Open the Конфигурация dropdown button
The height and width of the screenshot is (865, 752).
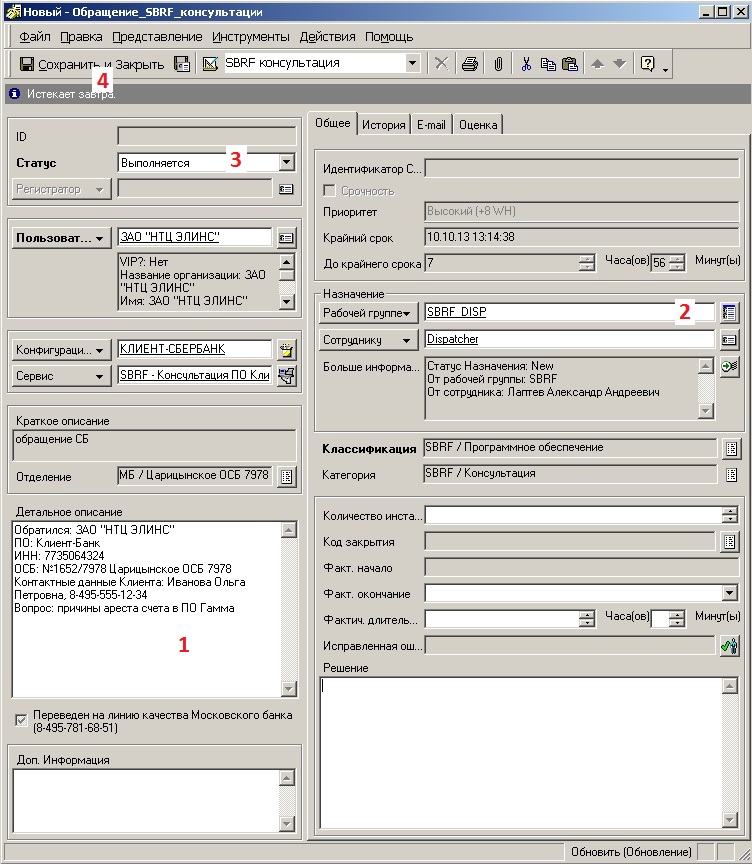point(61,350)
